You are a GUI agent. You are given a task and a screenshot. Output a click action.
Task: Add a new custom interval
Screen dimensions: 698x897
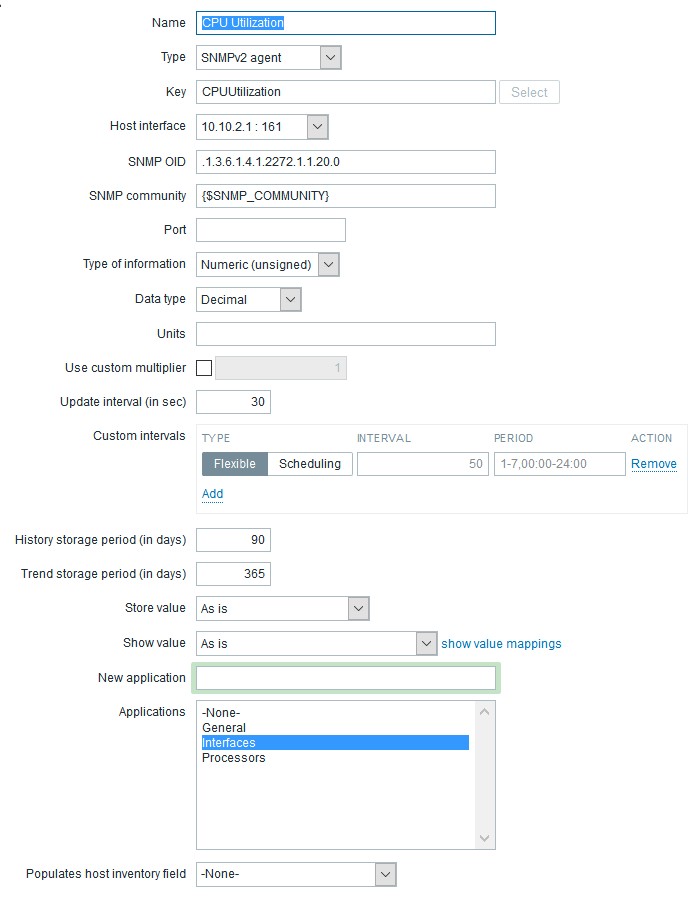pyautogui.click(x=212, y=494)
